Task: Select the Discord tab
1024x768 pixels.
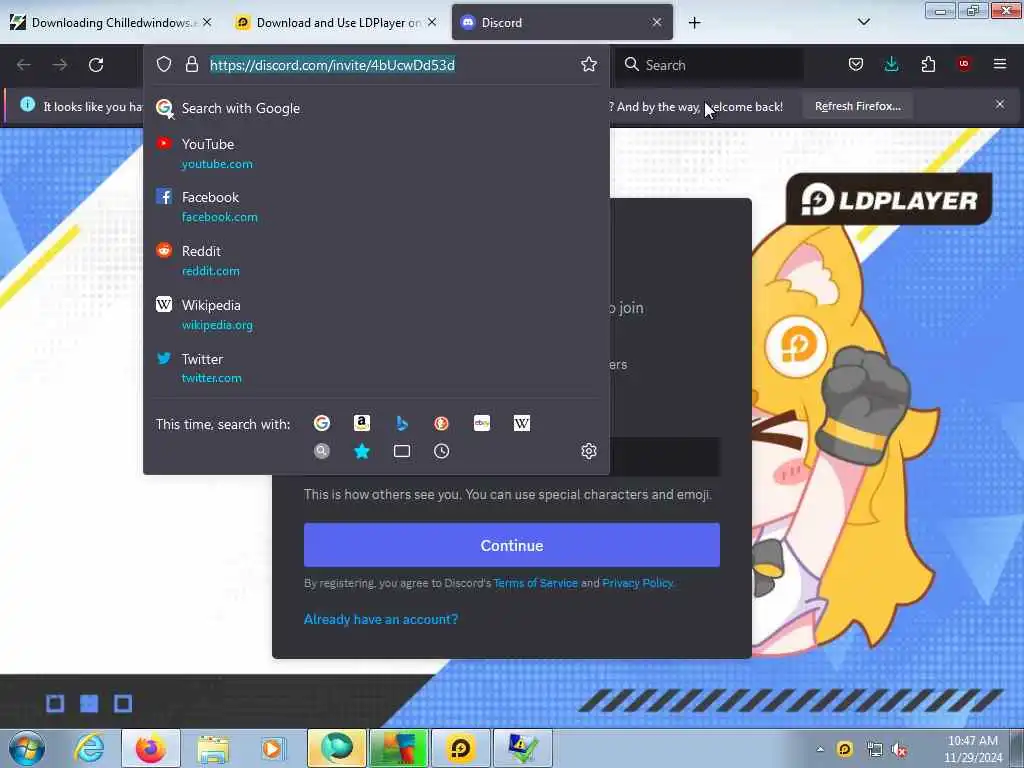Action: (x=562, y=23)
